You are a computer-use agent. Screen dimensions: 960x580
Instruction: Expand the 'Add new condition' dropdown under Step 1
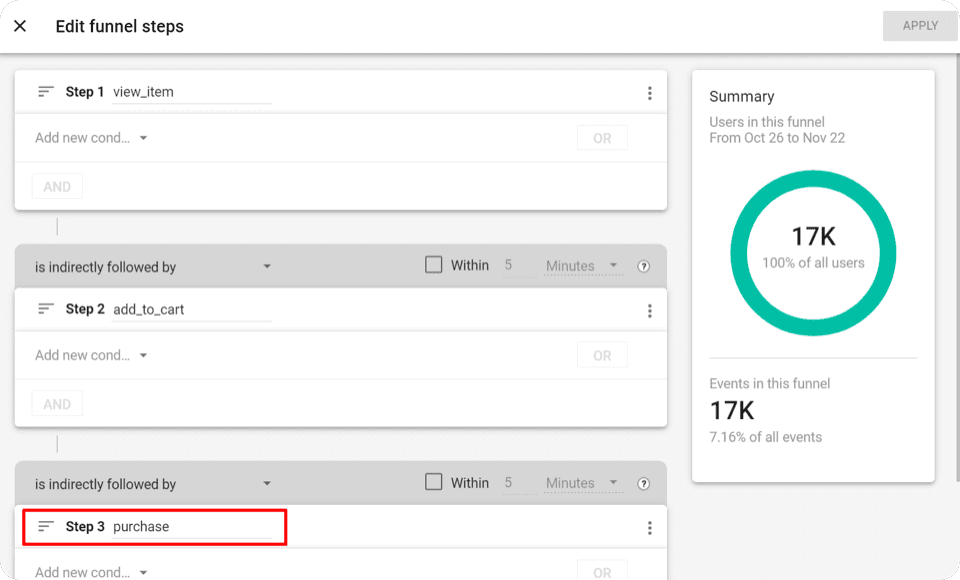pyautogui.click(x=90, y=138)
